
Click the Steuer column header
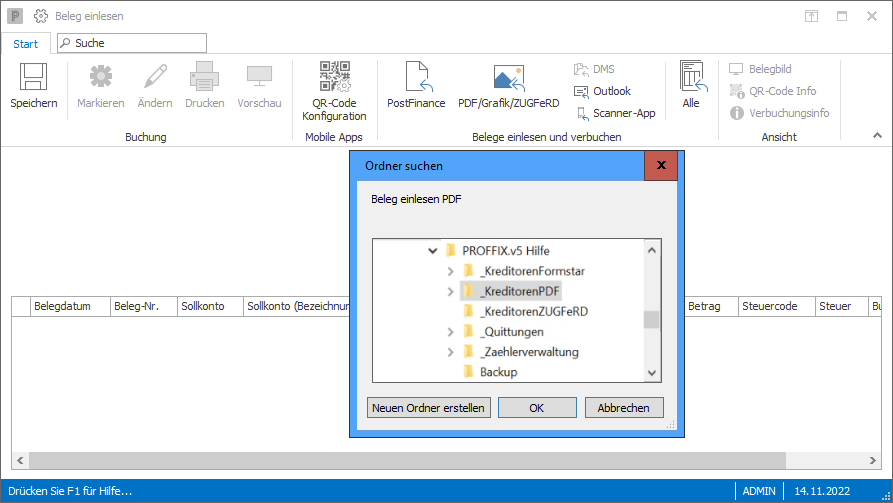(841, 306)
